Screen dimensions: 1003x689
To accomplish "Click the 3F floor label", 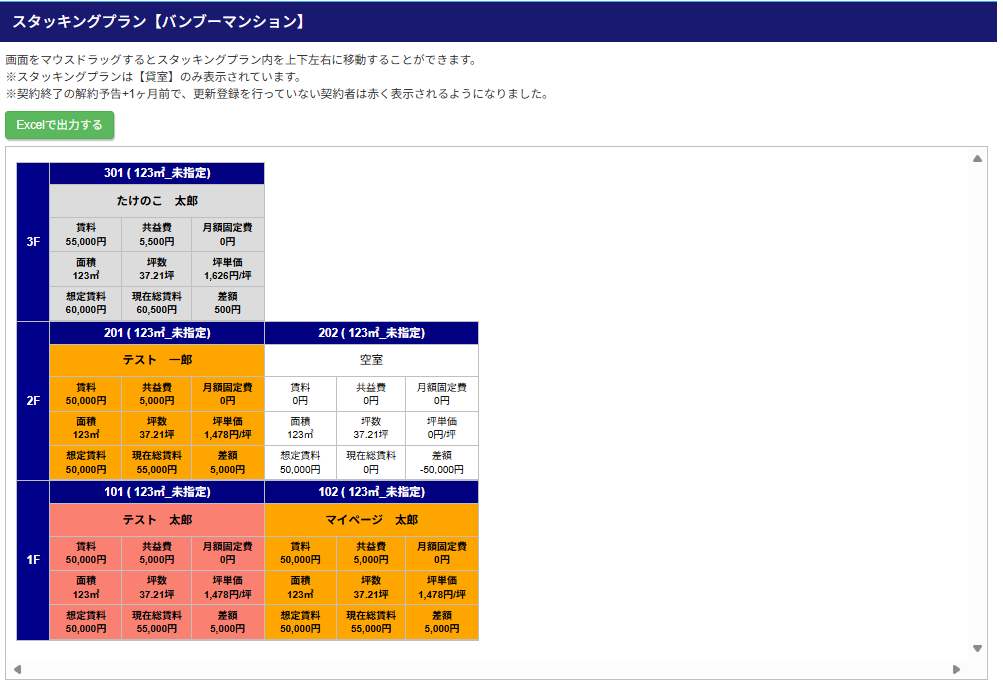I will pyautogui.click(x=33, y=242).
